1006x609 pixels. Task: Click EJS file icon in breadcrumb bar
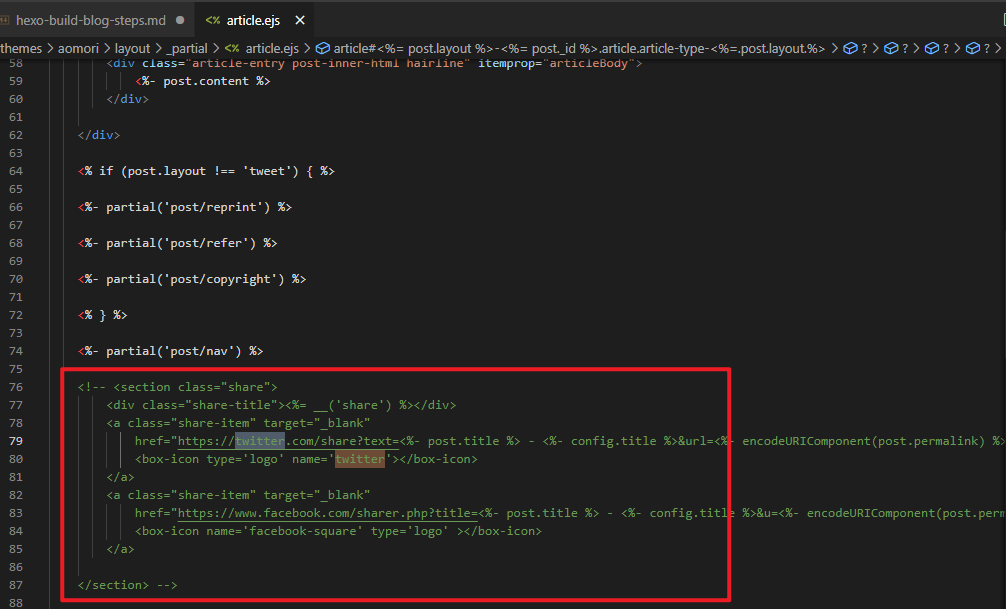click(x=231, y=48)
